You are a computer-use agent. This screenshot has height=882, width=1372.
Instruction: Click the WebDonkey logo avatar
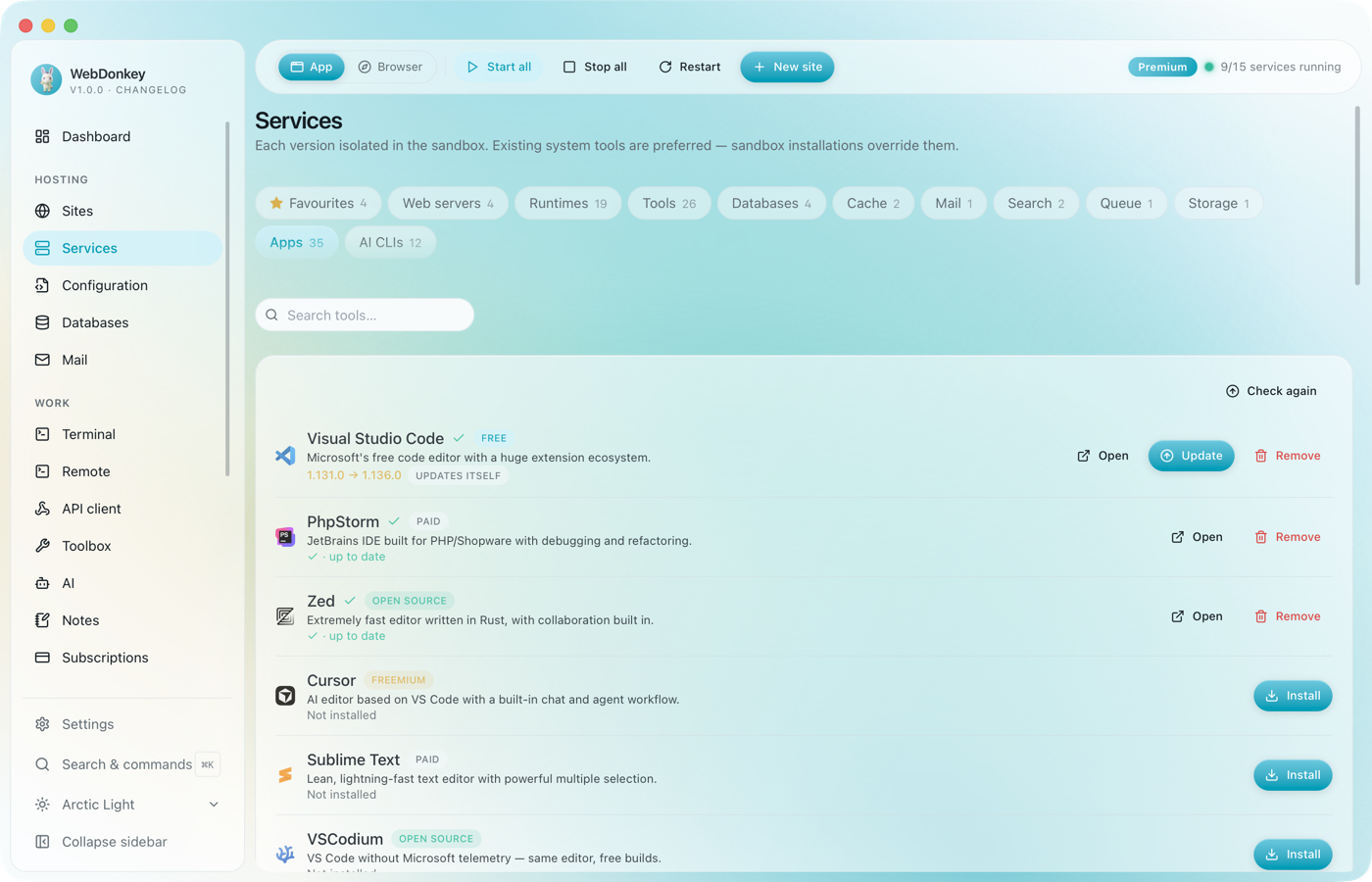point(46,79)
